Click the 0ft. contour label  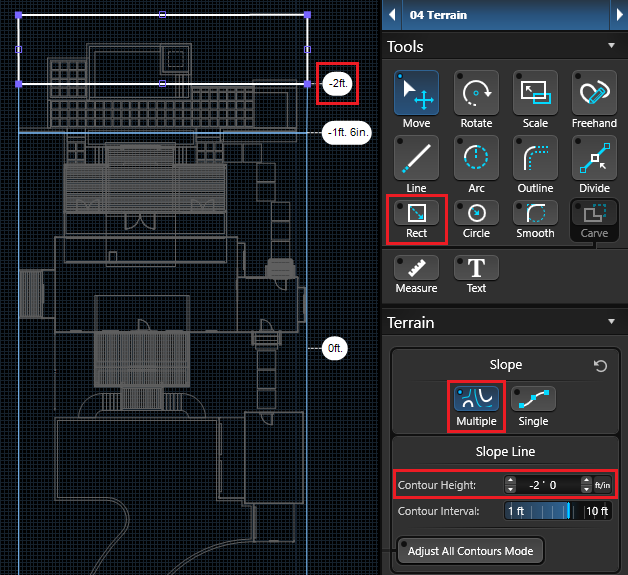coord(335,348)
